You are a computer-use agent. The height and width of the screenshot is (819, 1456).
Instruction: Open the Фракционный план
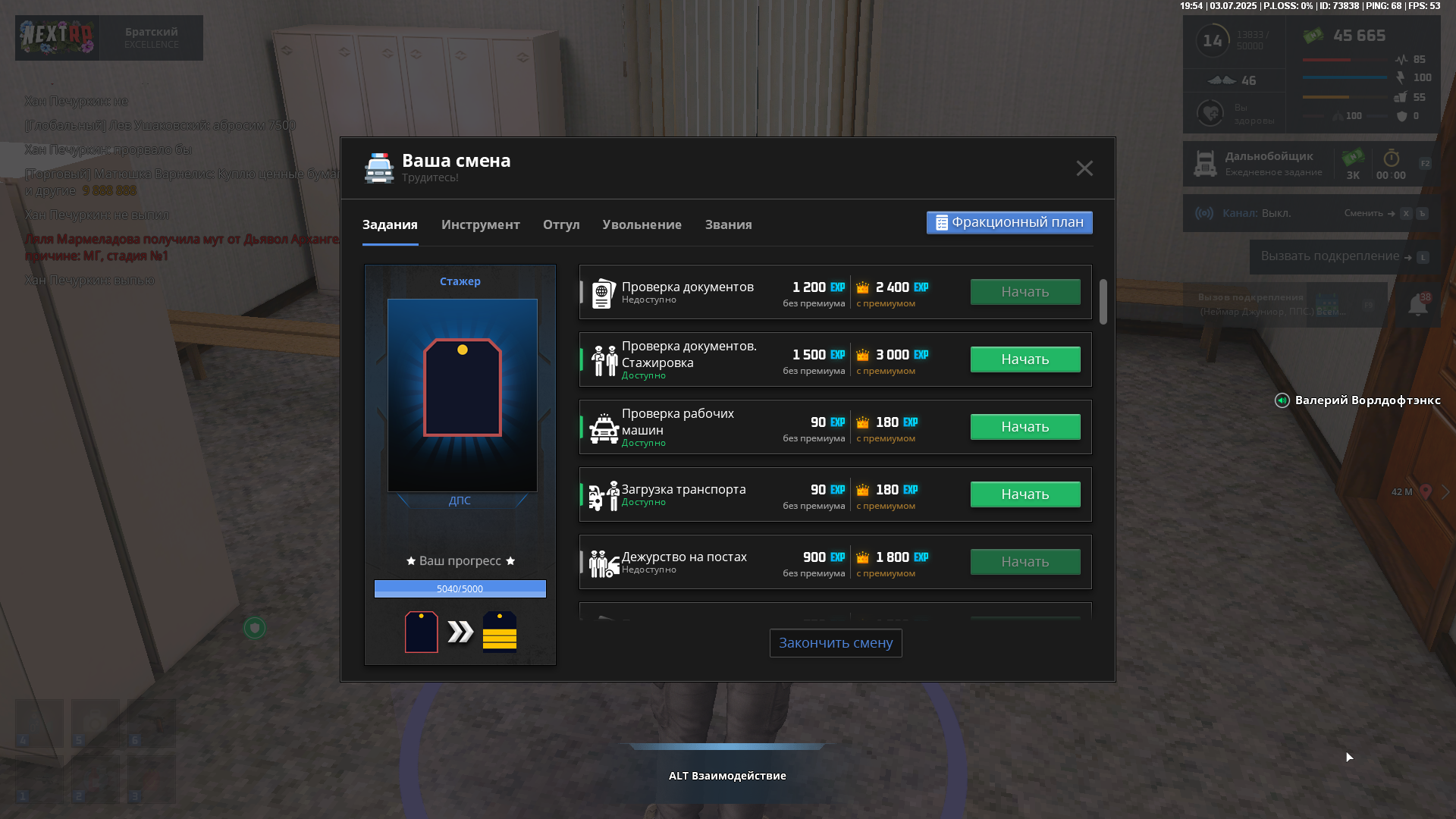[x=1009, y=222]
